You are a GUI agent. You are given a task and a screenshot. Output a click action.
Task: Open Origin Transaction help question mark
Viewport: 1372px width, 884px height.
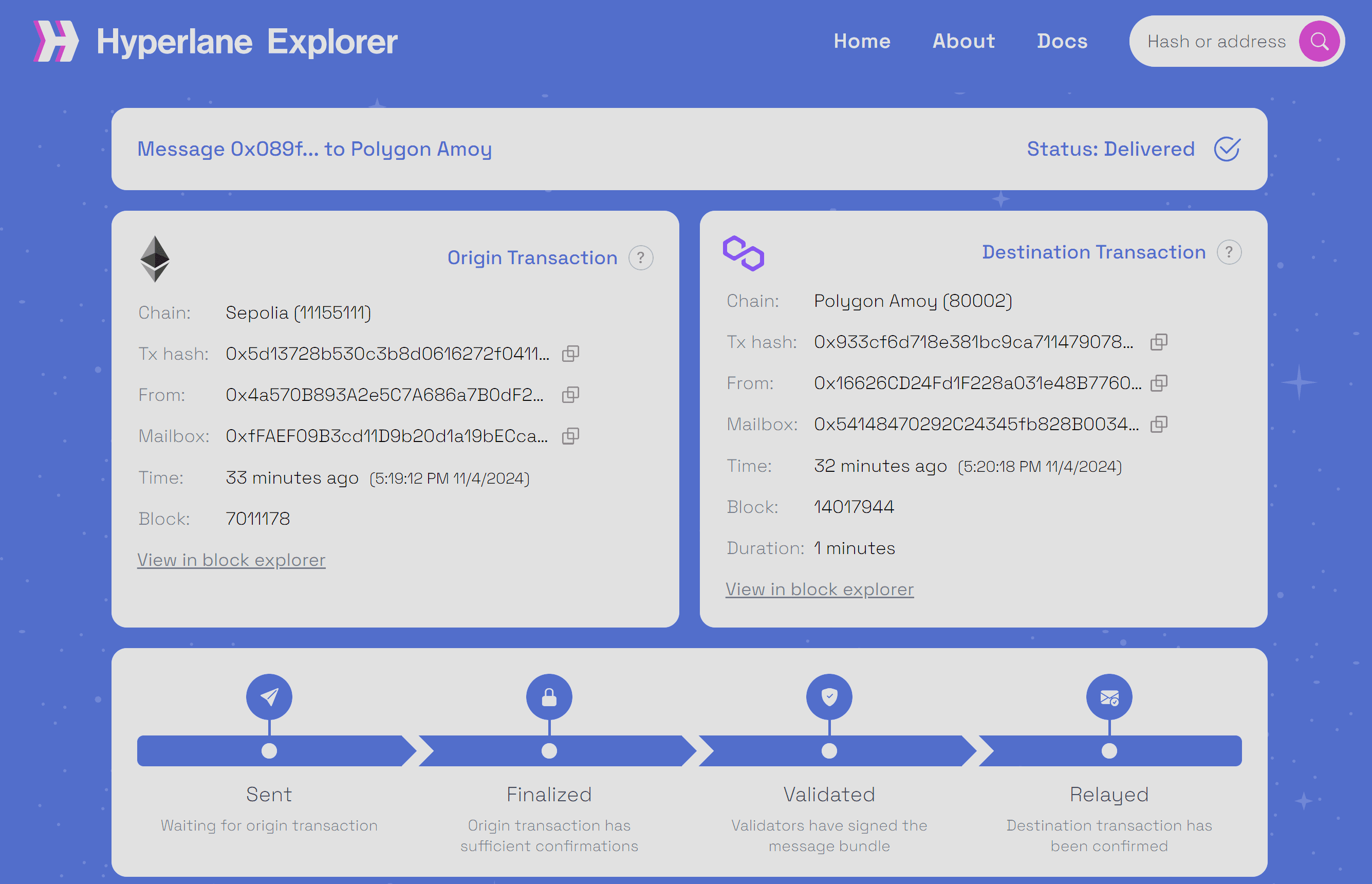(x=640, y=257)
